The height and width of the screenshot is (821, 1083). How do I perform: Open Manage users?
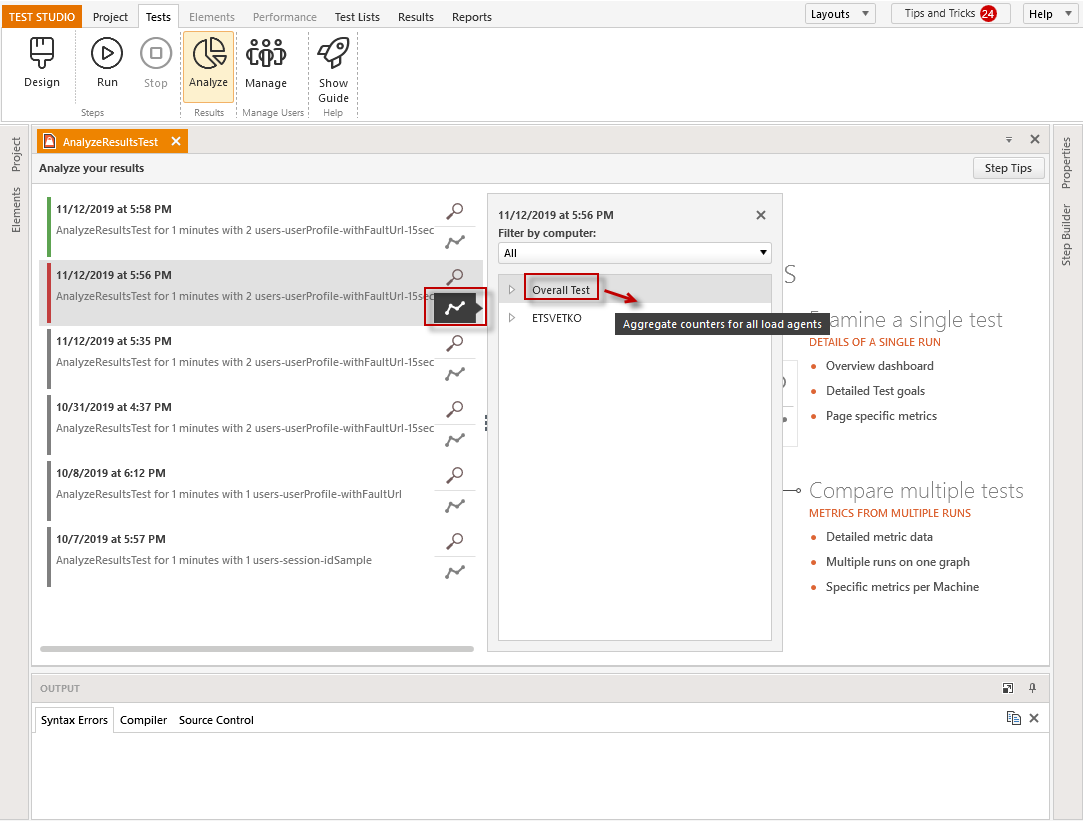coord(266,64)
